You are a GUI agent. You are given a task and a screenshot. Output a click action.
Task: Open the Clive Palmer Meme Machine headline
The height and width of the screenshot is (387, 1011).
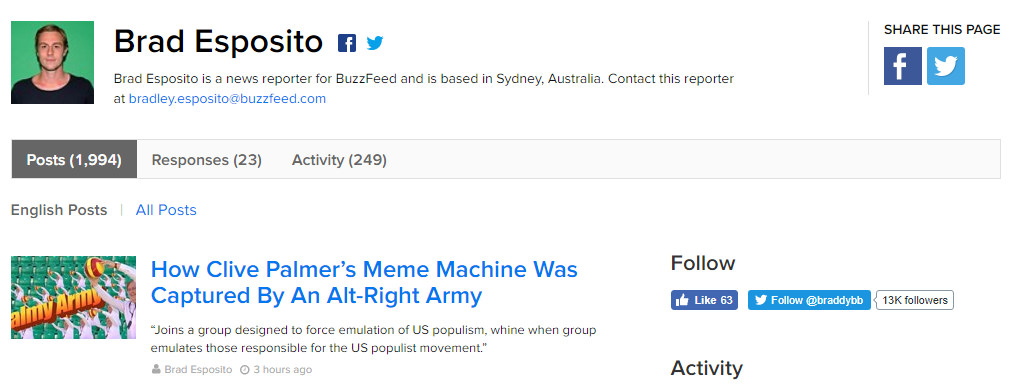tap(364, 282)
